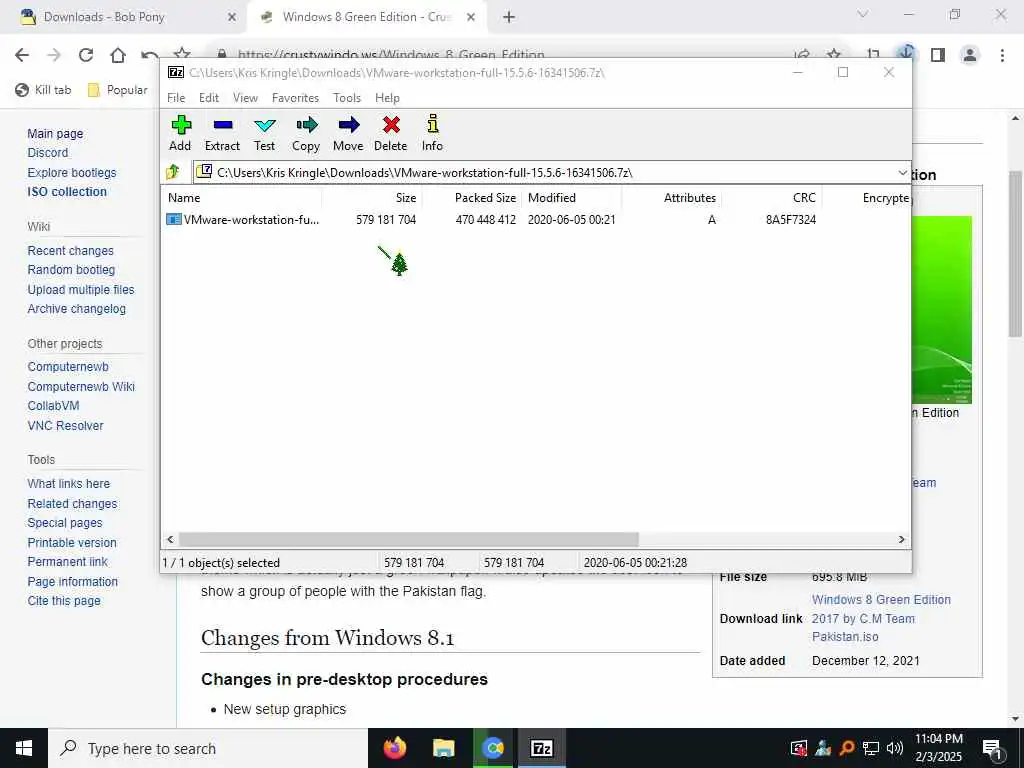
Task: Open the Archive changelog link
Action: coord(76,309)
